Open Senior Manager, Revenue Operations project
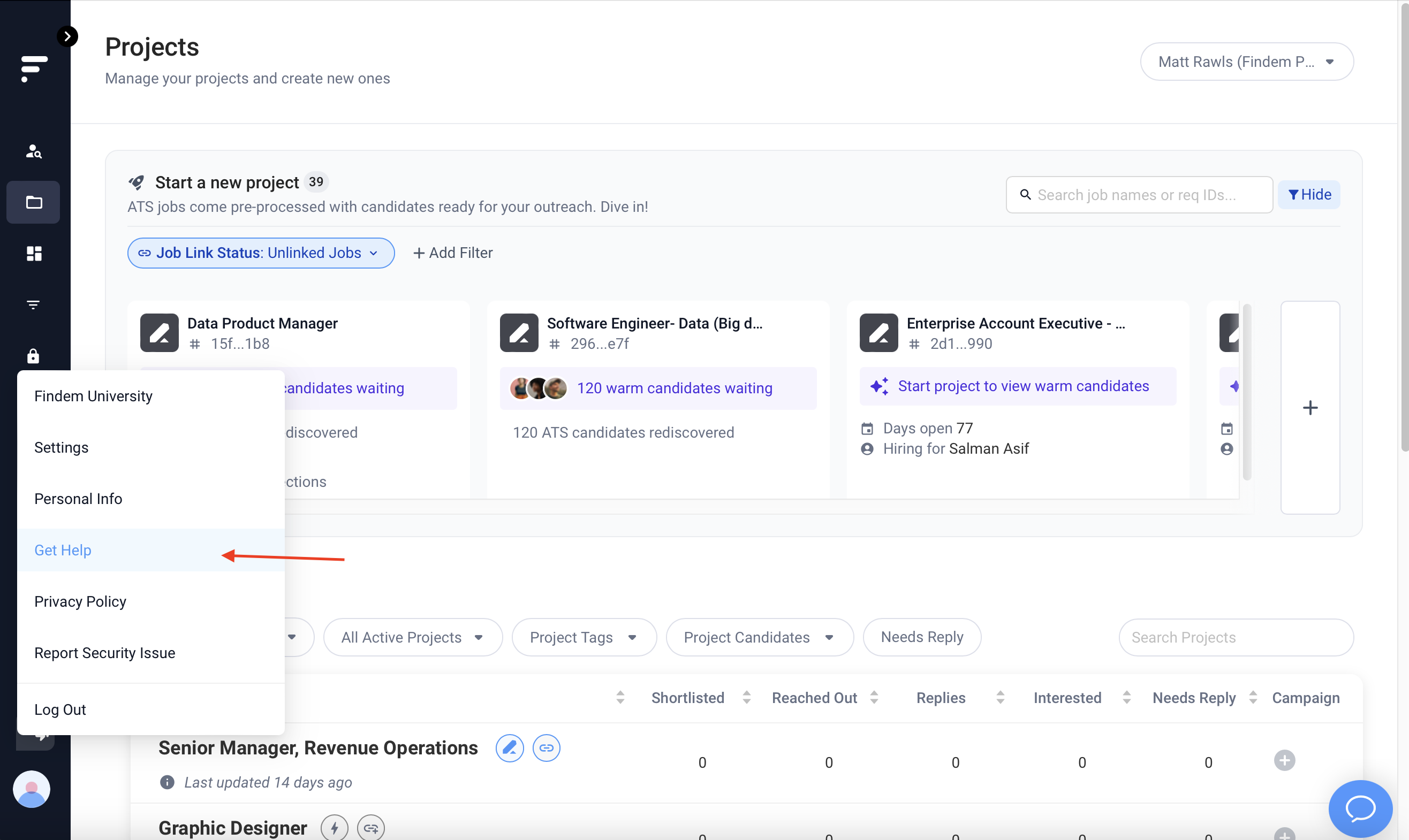Image resolution: width=1409 pixels, height=840 pixels. [319, 748]
